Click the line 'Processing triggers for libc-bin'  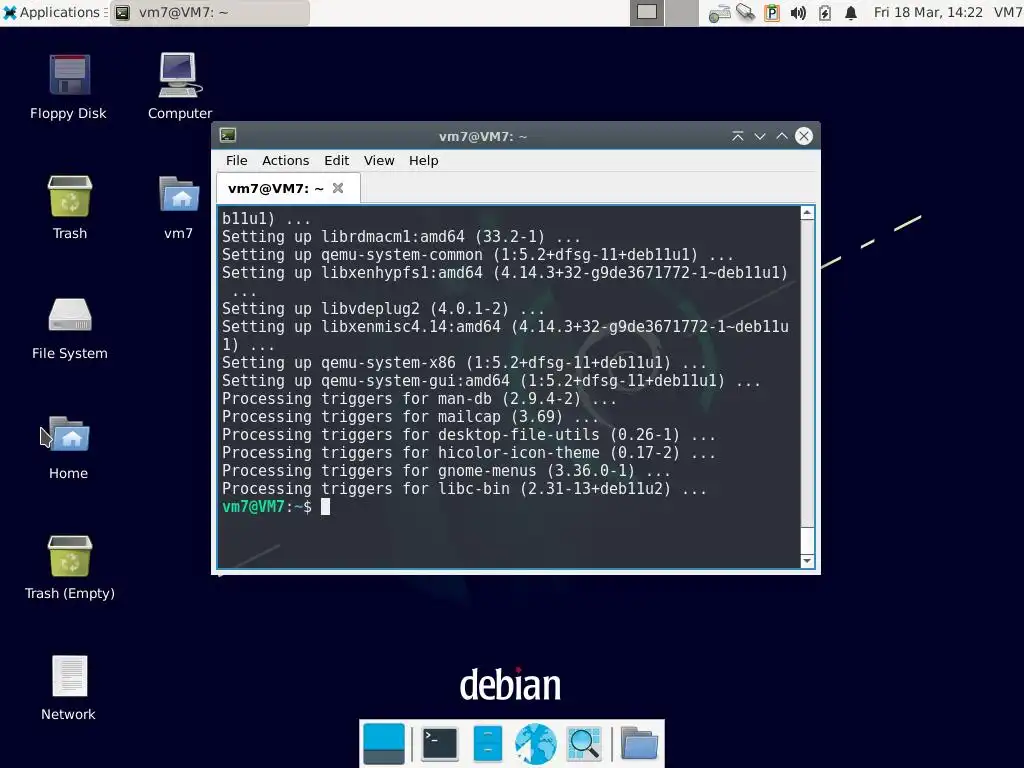464,489
